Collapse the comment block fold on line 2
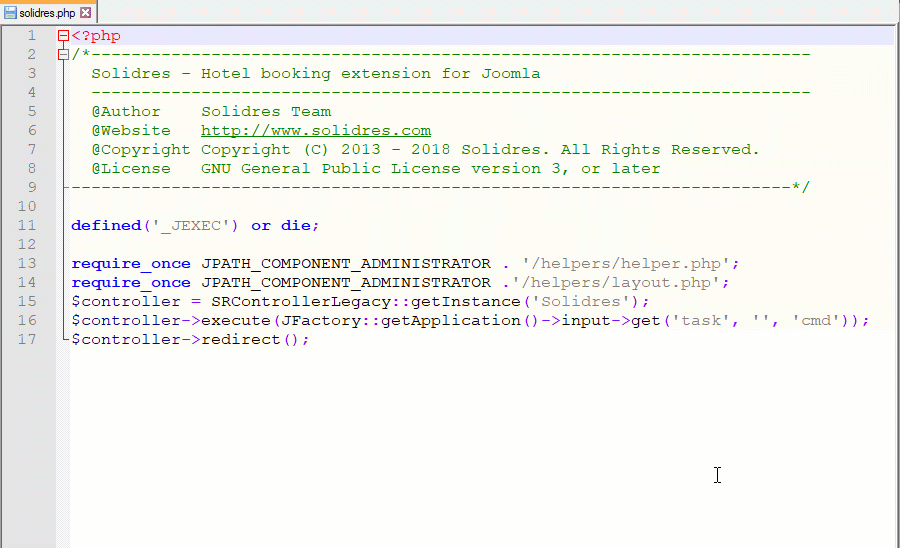The image size is (900, 548). [63, 55]
